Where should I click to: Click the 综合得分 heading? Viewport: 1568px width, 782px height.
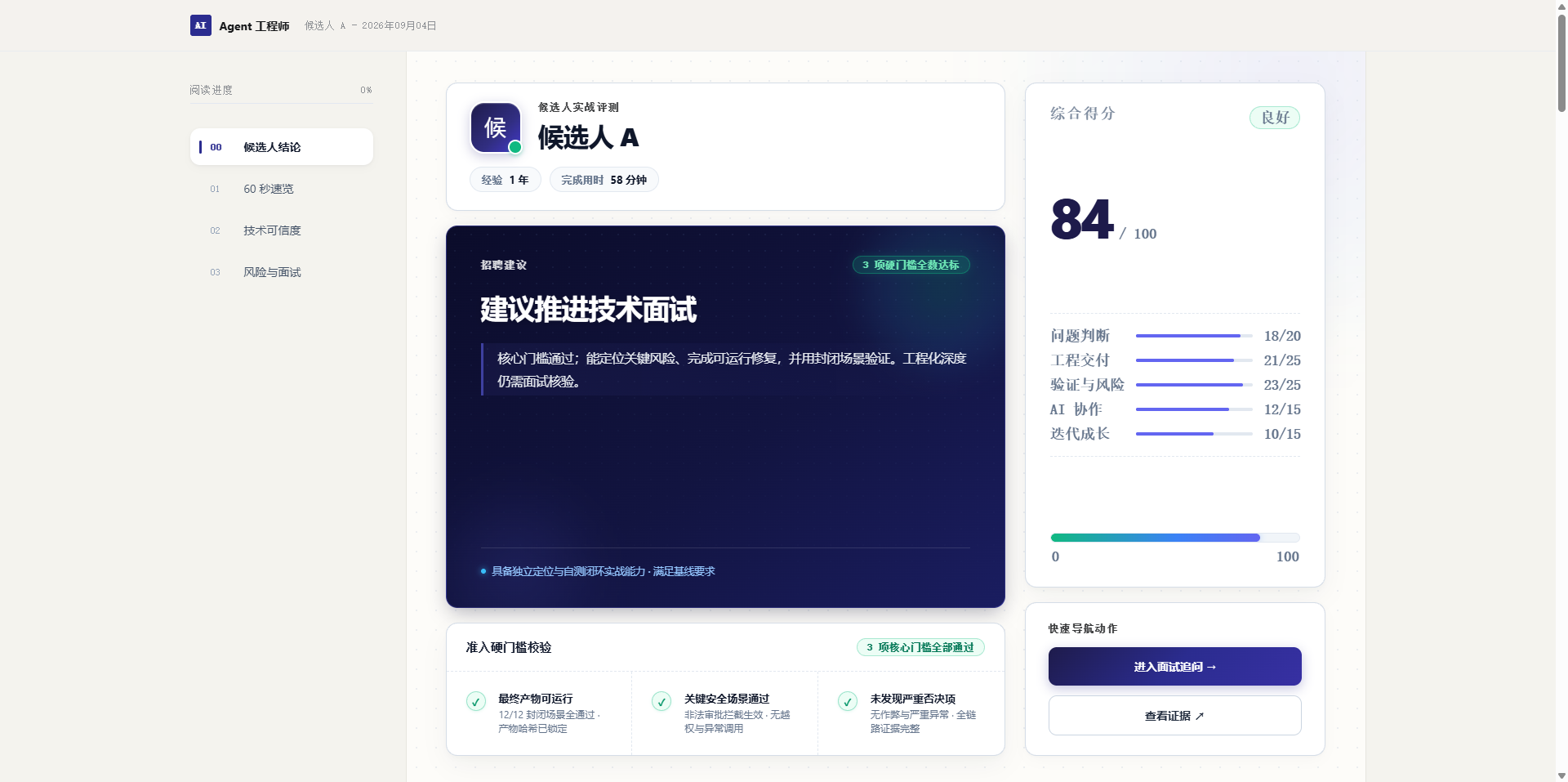pyautogui.click(x=1083, y=114)
